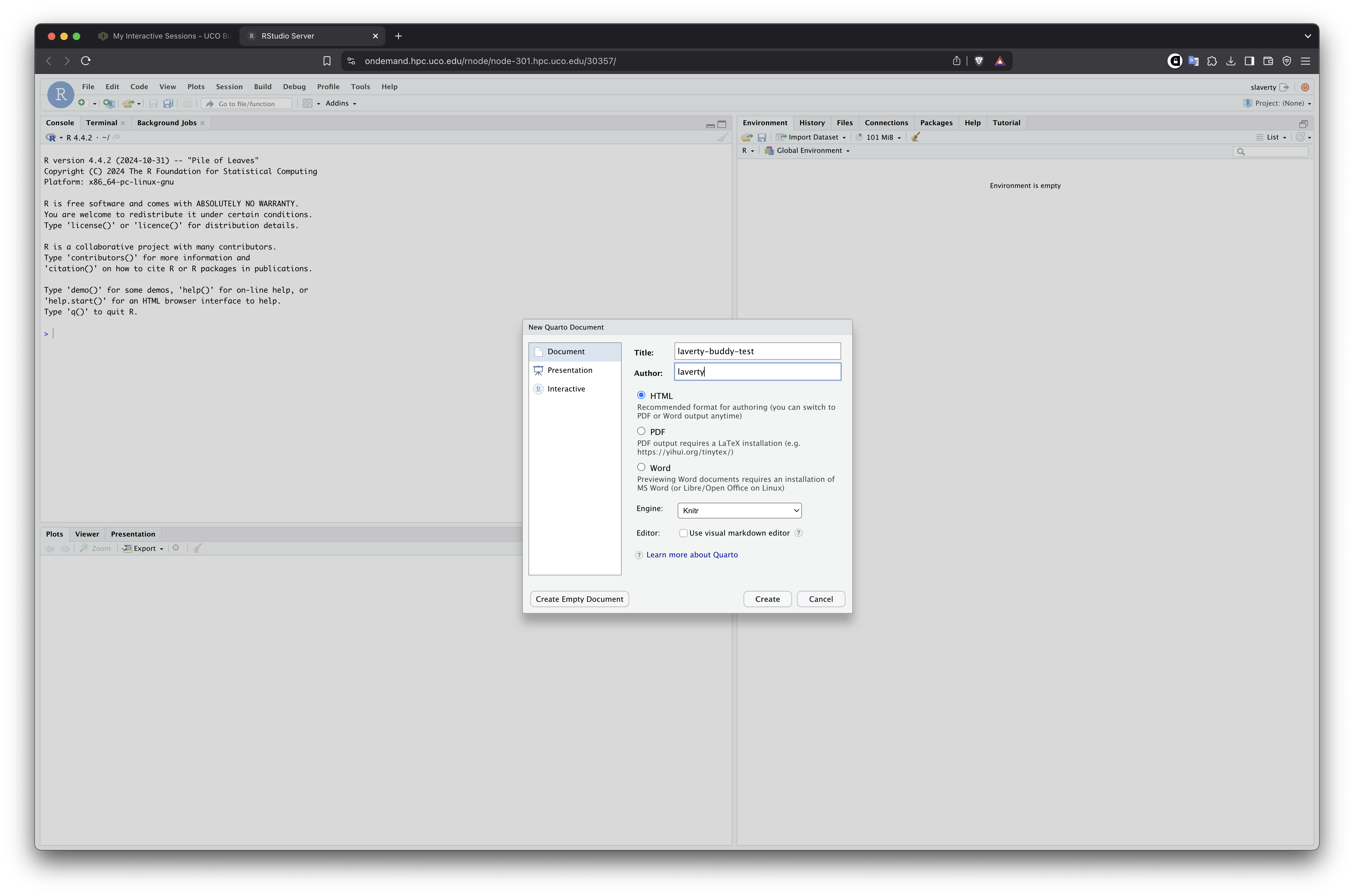Click the Title input field
1354x896 pixels.
click(757, 351)
